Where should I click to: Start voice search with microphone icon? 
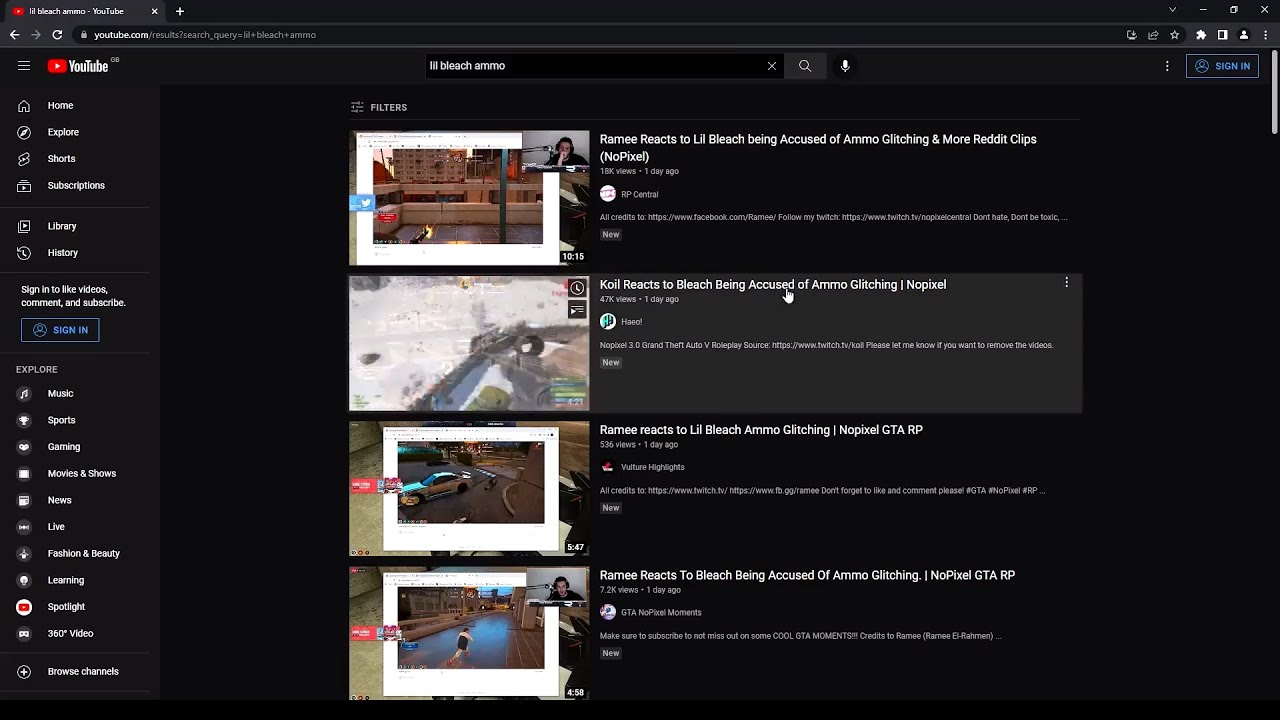pyautogui.click(x=845, y=66)
